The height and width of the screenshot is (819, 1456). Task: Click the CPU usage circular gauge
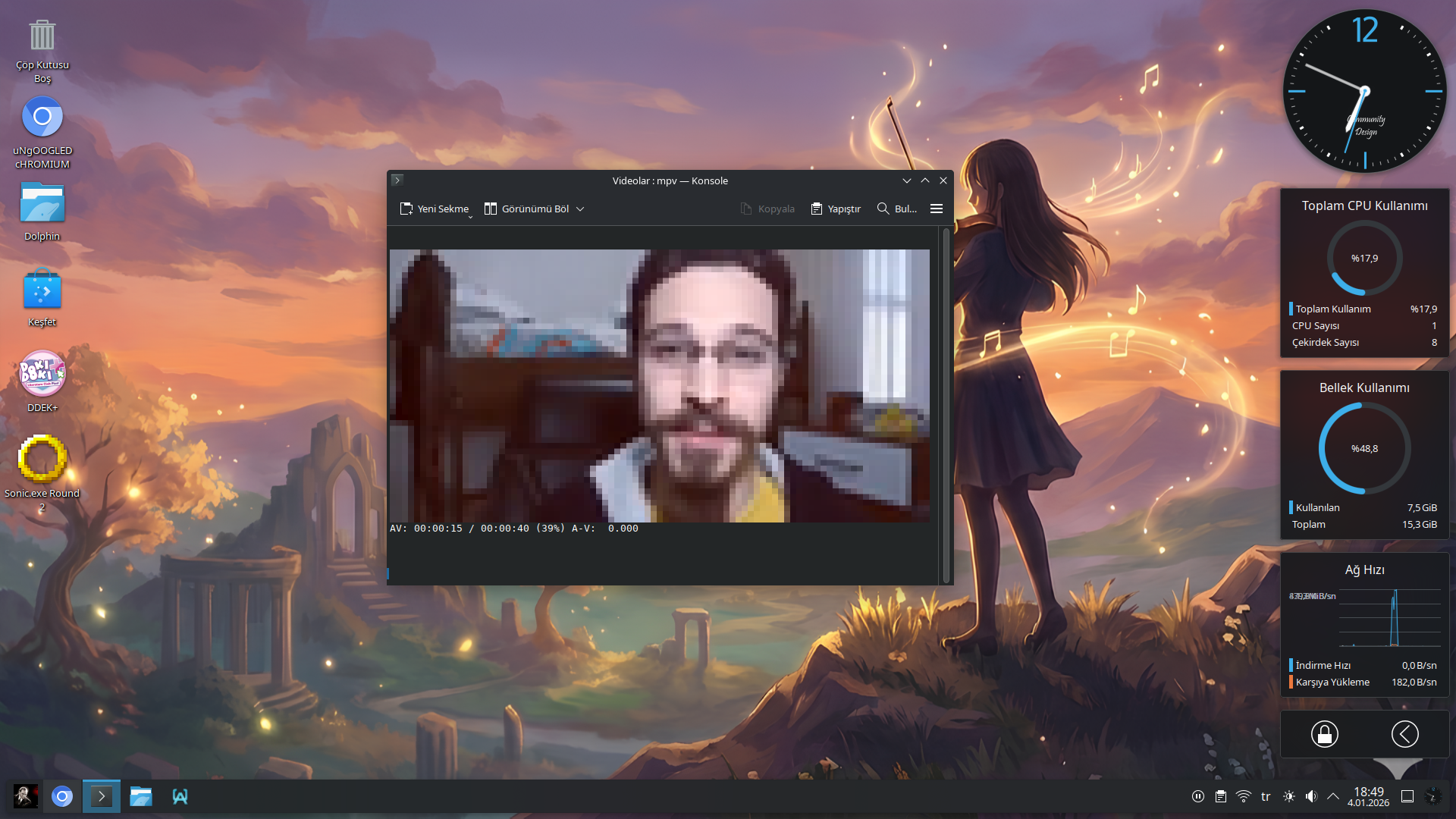click(1364, 258)
